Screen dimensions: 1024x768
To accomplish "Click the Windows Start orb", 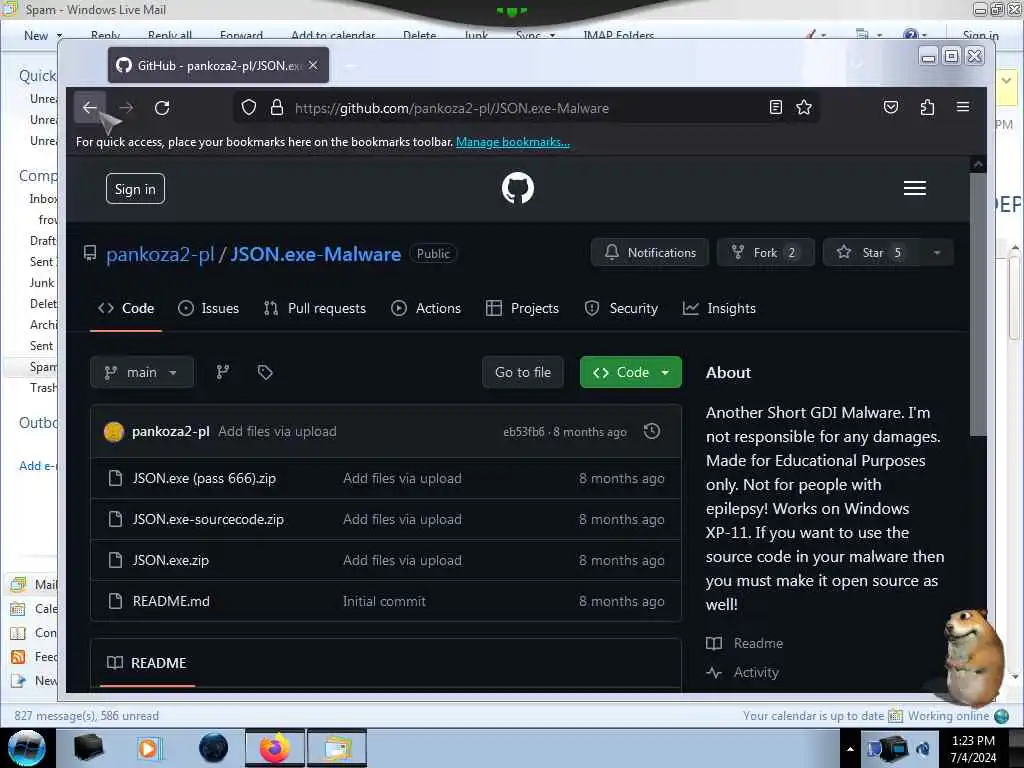I will pos(26,748).
